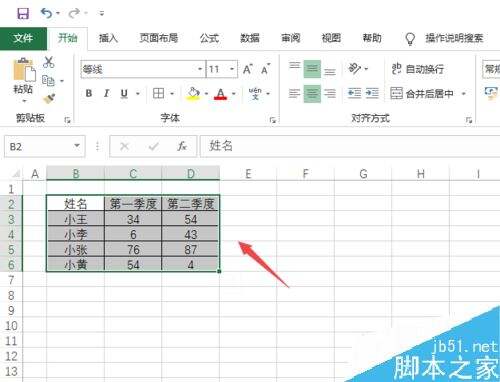500x382 pixels.
Task: Click the 合并后居中 merge button
Action: [x=422, y=94]
